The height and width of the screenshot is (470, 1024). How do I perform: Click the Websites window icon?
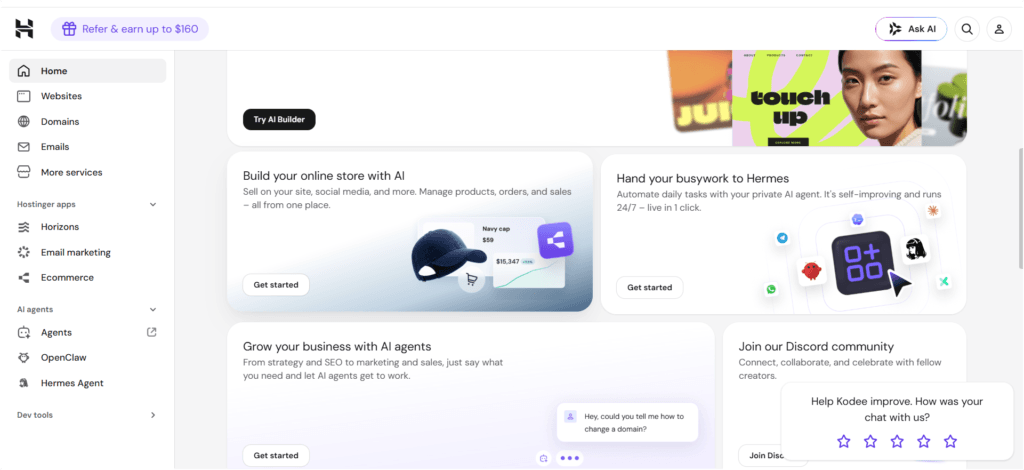point(24,96)
